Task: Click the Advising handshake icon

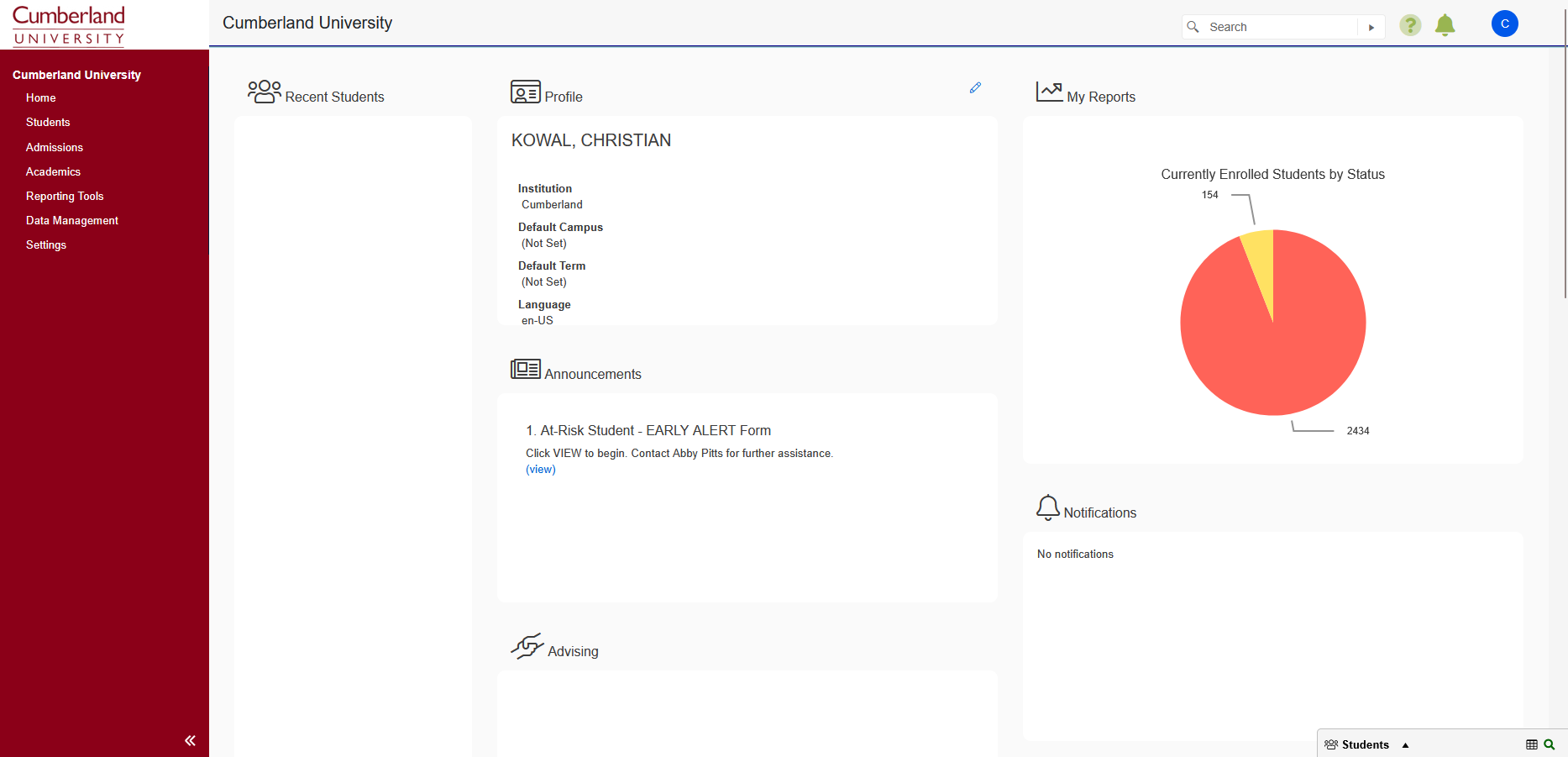Action: click(x=527, y=646)
